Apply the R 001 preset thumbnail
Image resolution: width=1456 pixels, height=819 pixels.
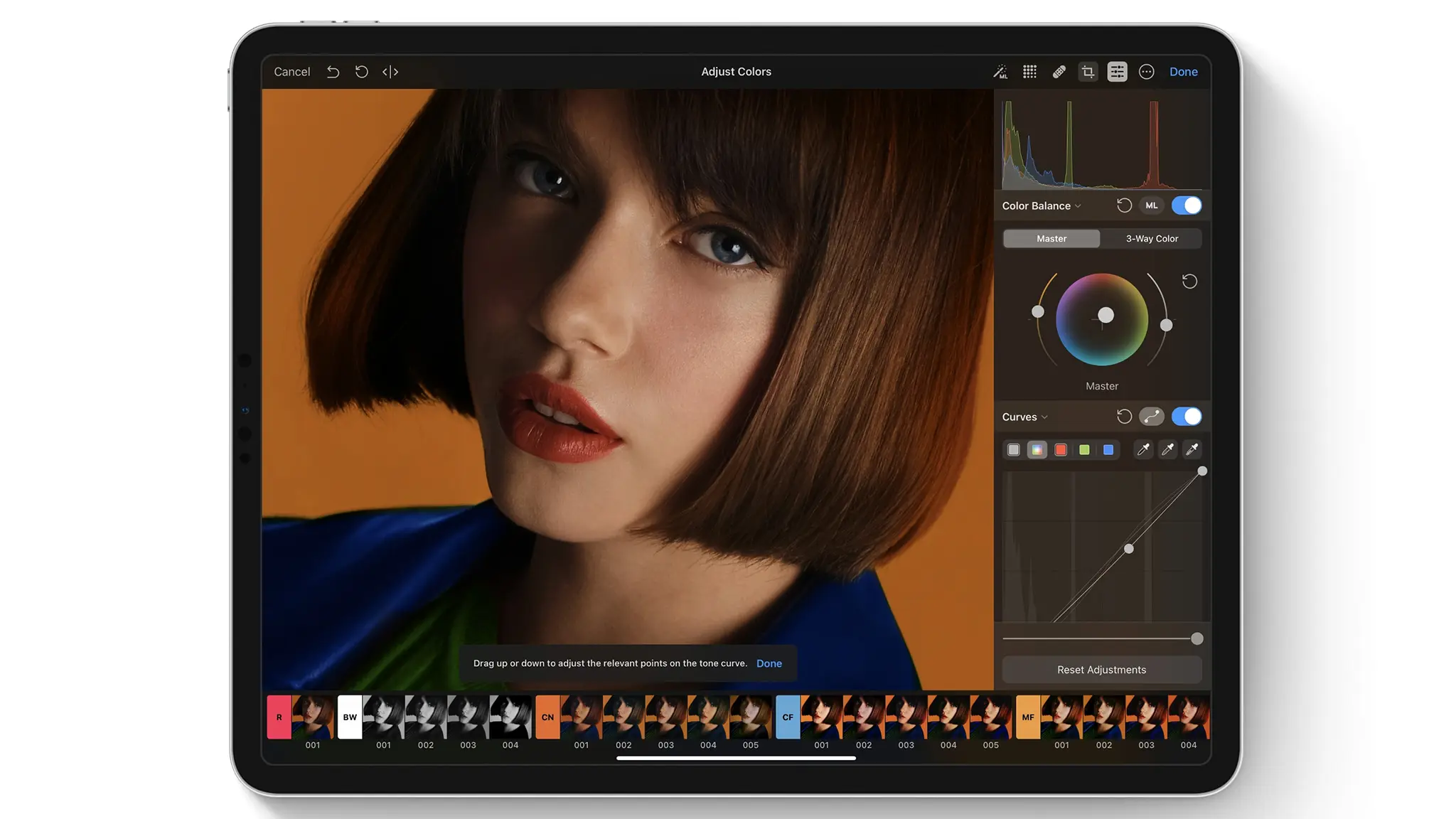click(x=313, y=717)
